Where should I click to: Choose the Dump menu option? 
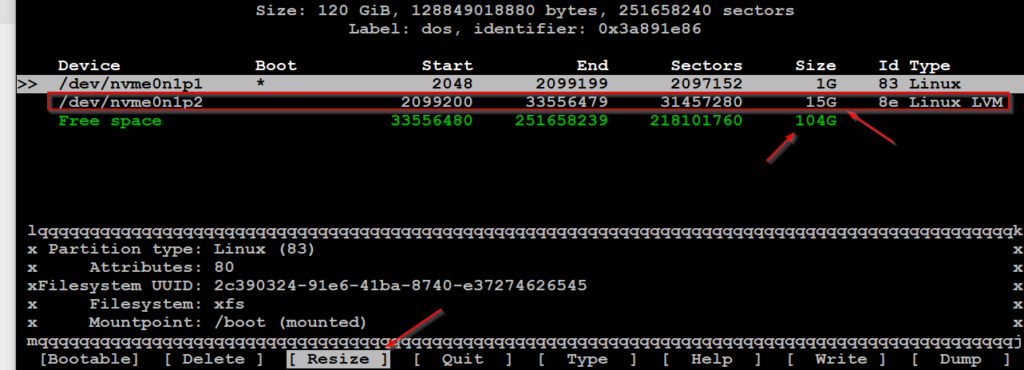click(960, 359)
